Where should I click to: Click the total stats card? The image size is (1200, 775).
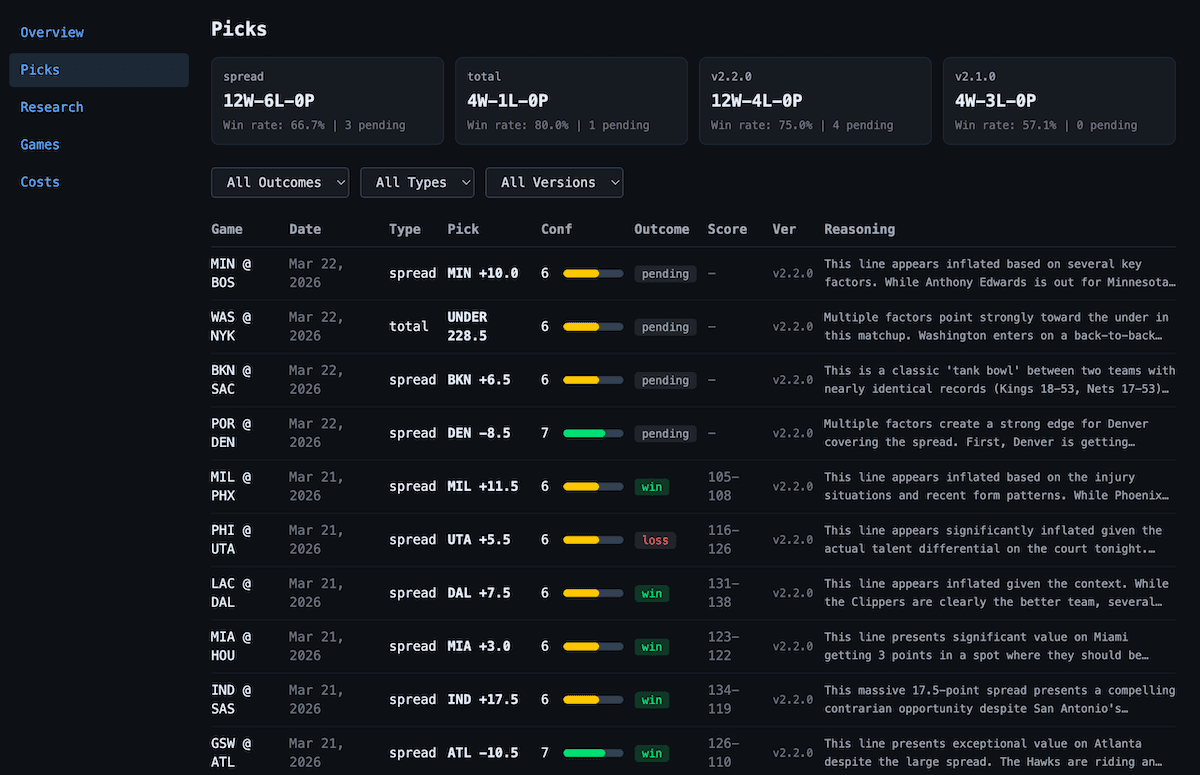[571, 100]
